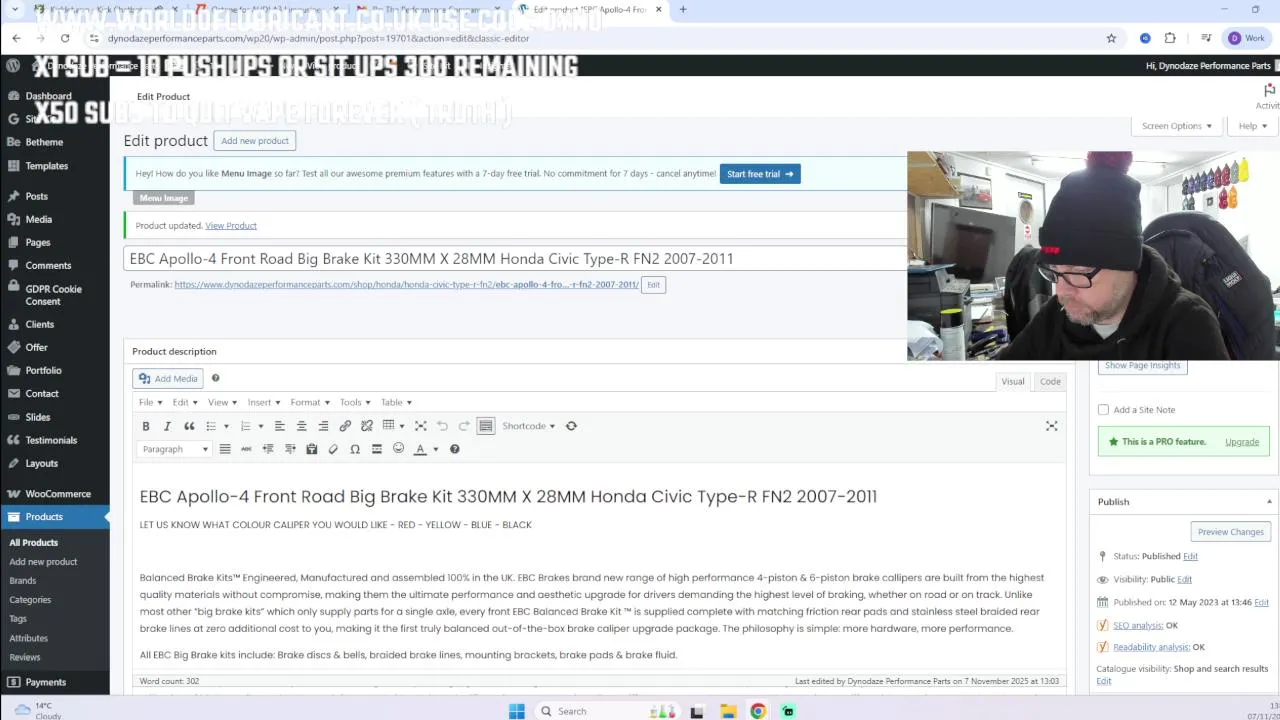
Task: Collapse the Publish metabox
Action: click(1269, 502)
